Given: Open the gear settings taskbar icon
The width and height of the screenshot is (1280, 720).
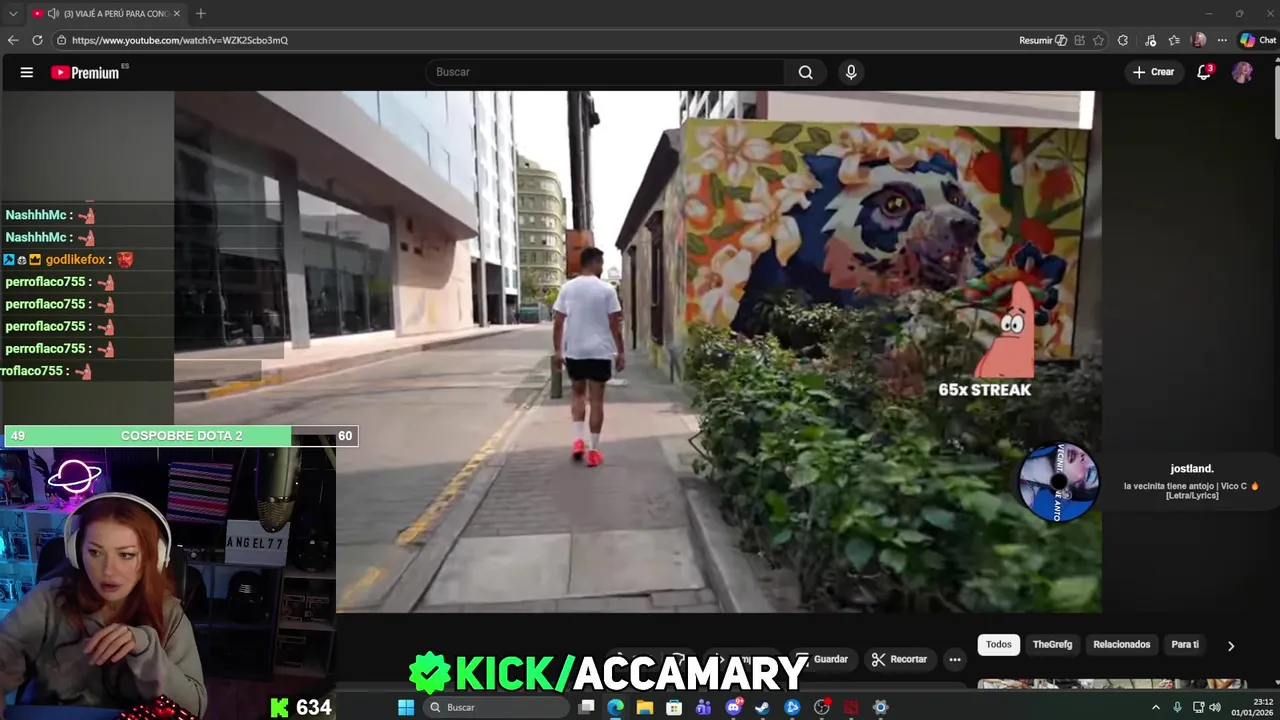Looking at the screenshot, I should [880, 707].
